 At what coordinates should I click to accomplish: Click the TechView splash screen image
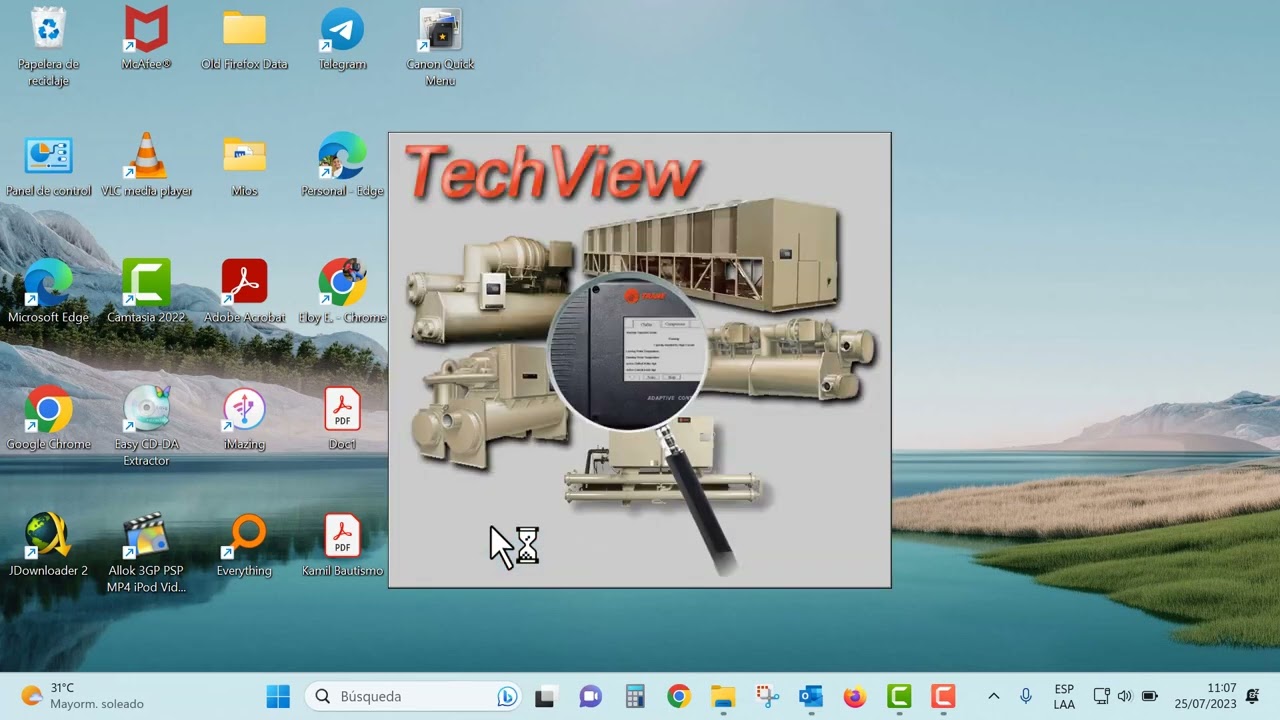(x=640, y=360)
